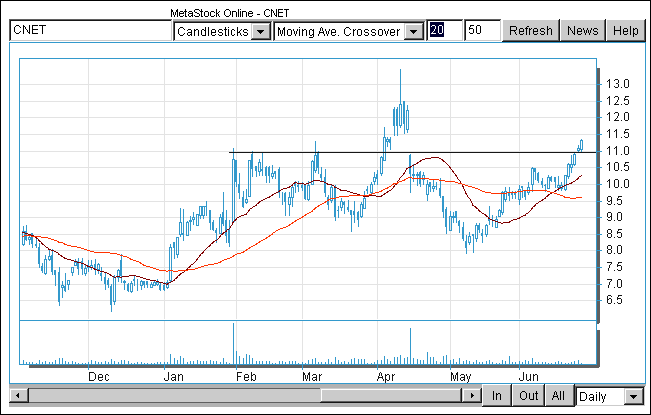Click the 9.5 price axis label

tap(614, 200)
